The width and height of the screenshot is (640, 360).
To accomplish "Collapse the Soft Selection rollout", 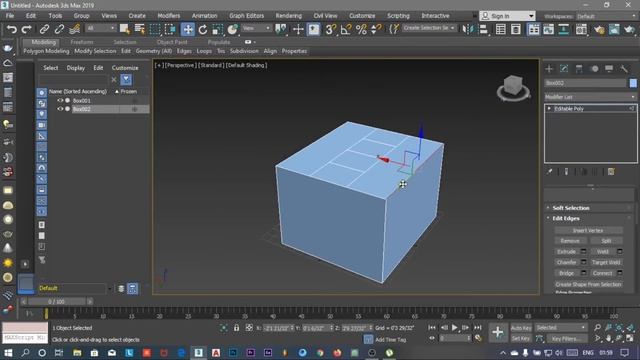I will coord(571,208).
